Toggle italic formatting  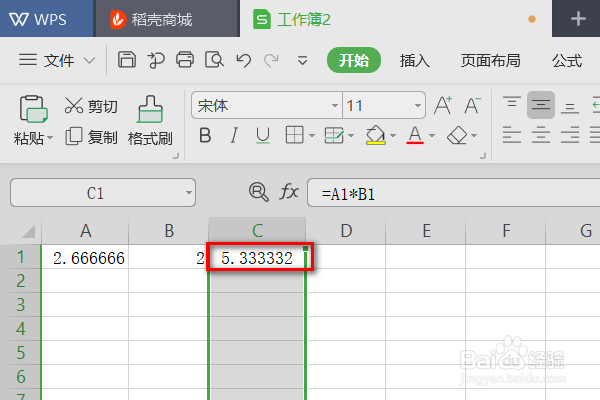click(234, 135)
